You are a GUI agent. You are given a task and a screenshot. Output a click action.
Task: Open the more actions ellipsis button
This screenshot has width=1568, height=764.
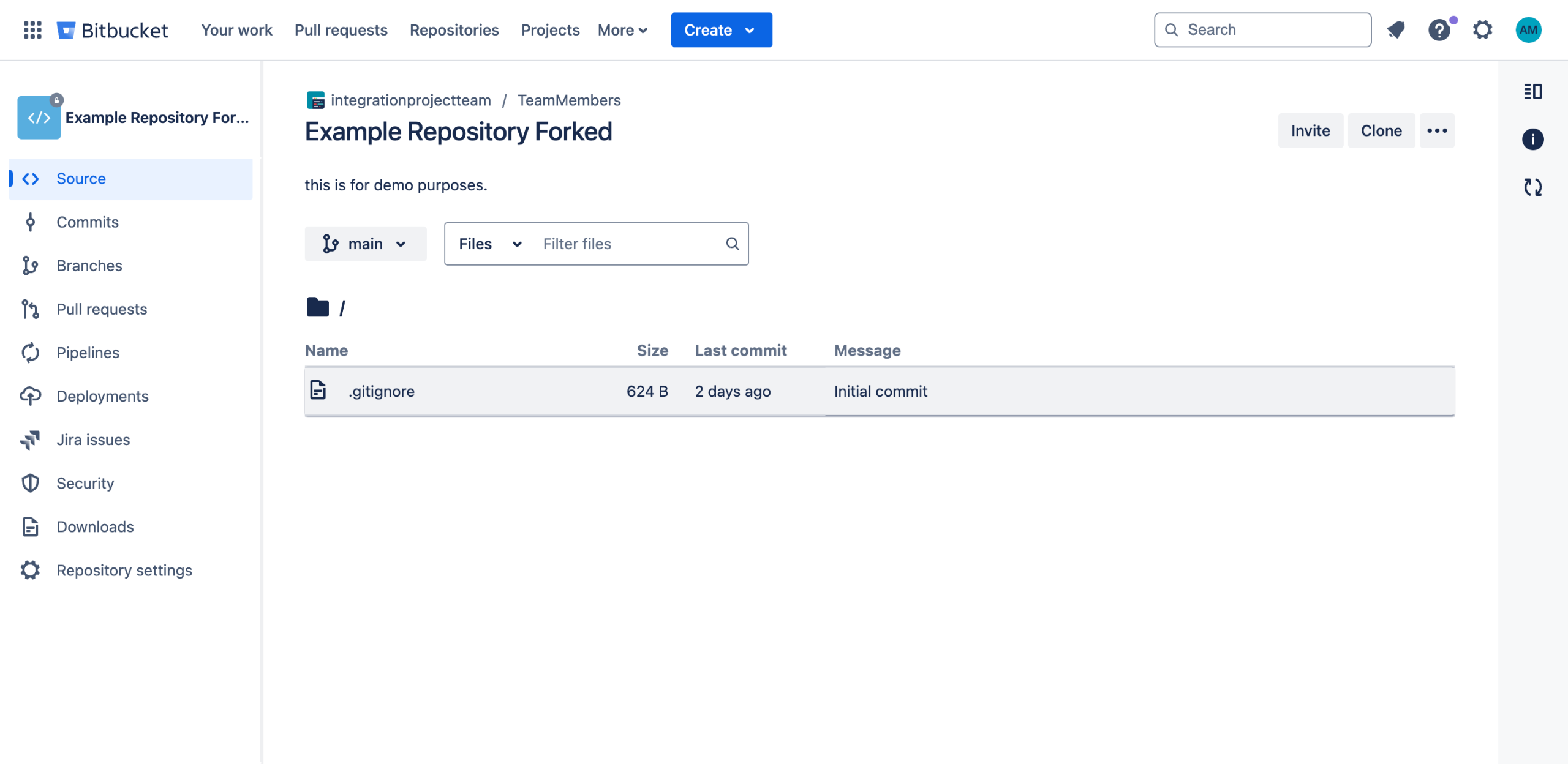coord(1437,130)
